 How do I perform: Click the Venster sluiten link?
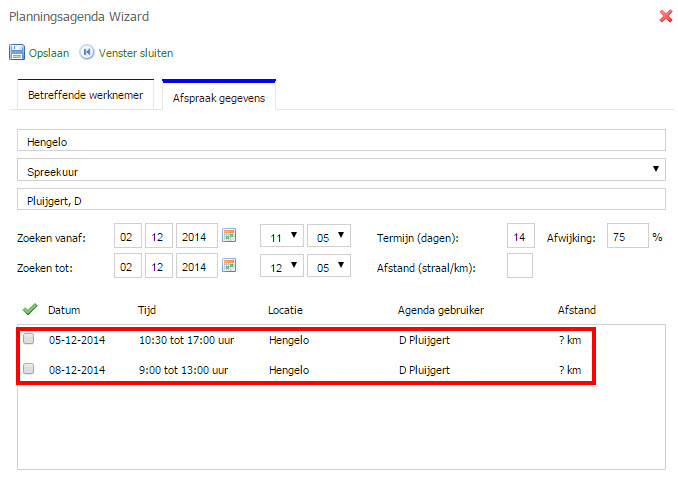coord(128,52)
